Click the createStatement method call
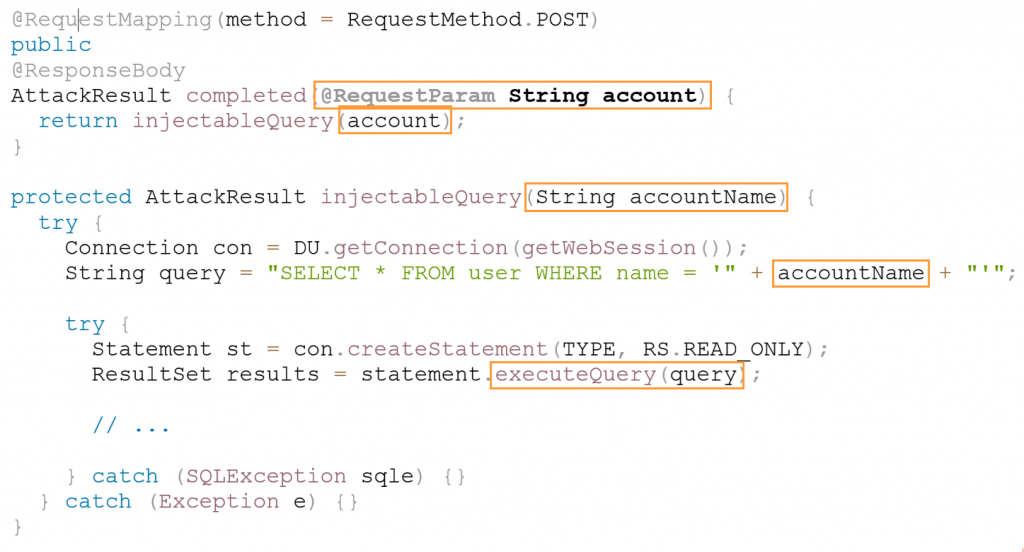 447,349
